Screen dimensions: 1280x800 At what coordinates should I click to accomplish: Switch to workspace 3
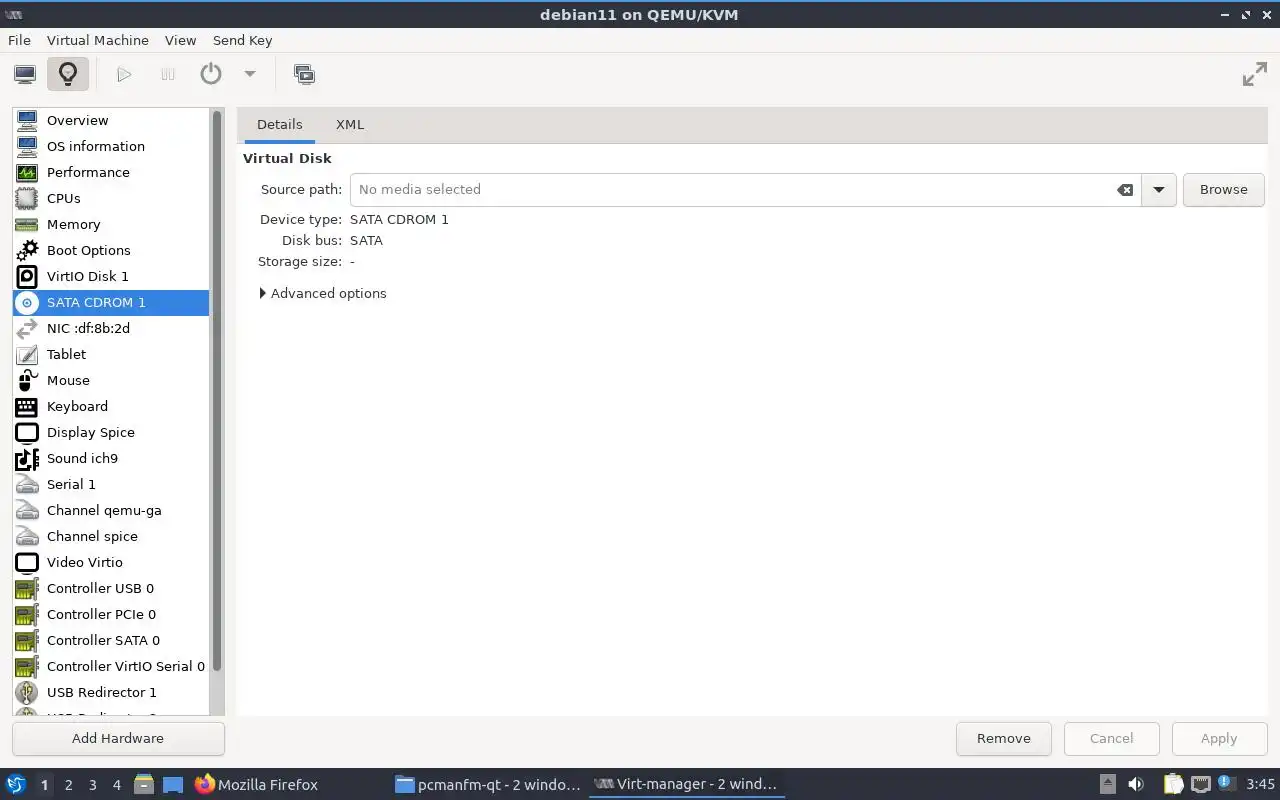92,785
